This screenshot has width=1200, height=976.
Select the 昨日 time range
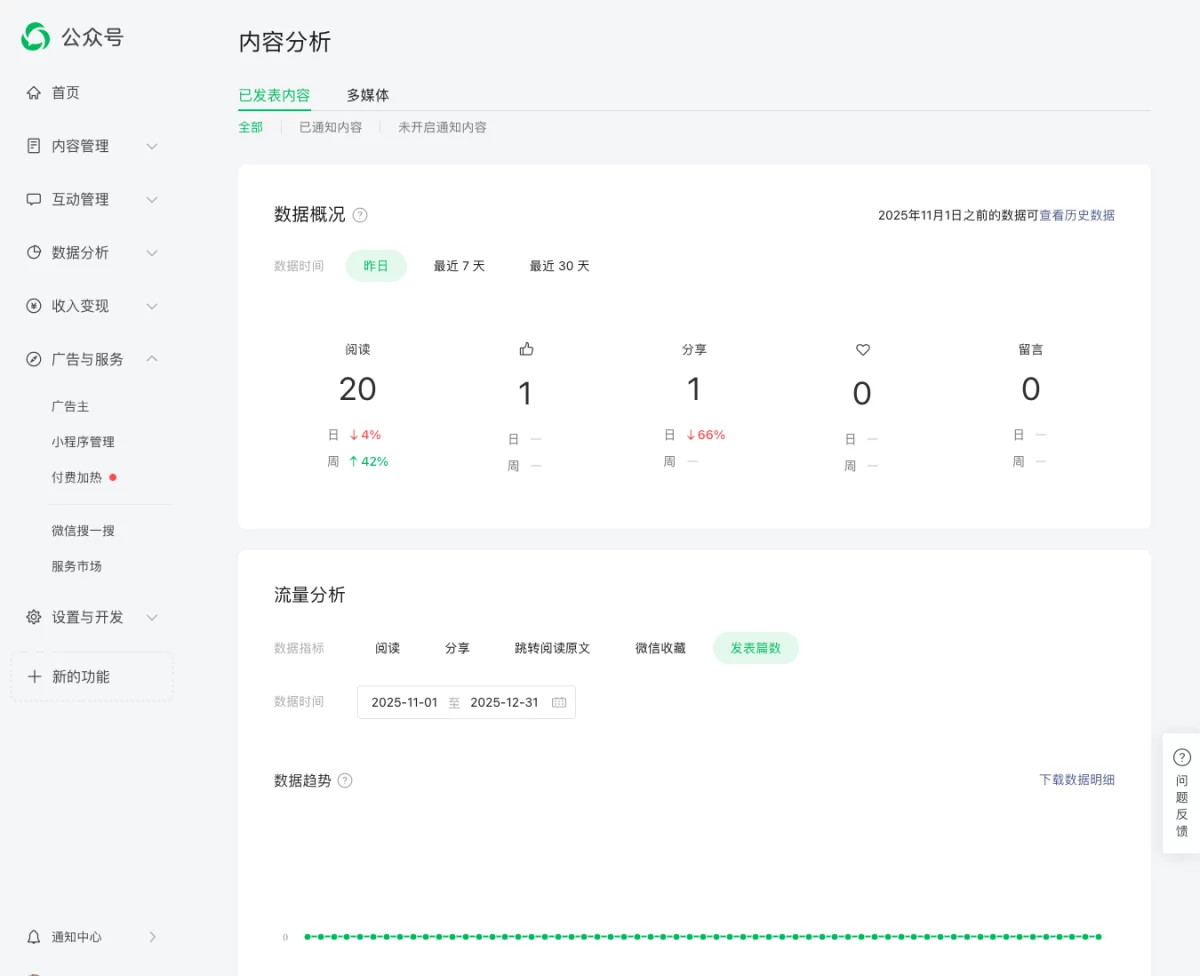tap(376, 266)
